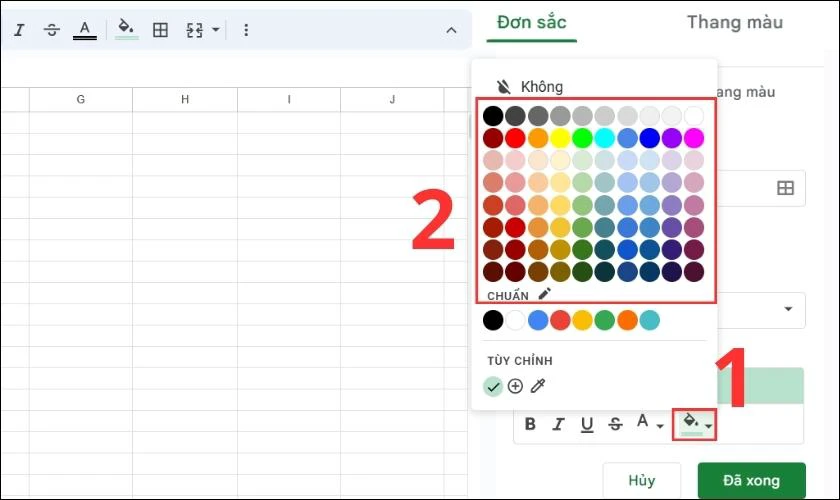The image size is (840, 500).
Task: Click the Underline button in the format row
Action: [587, 424]
